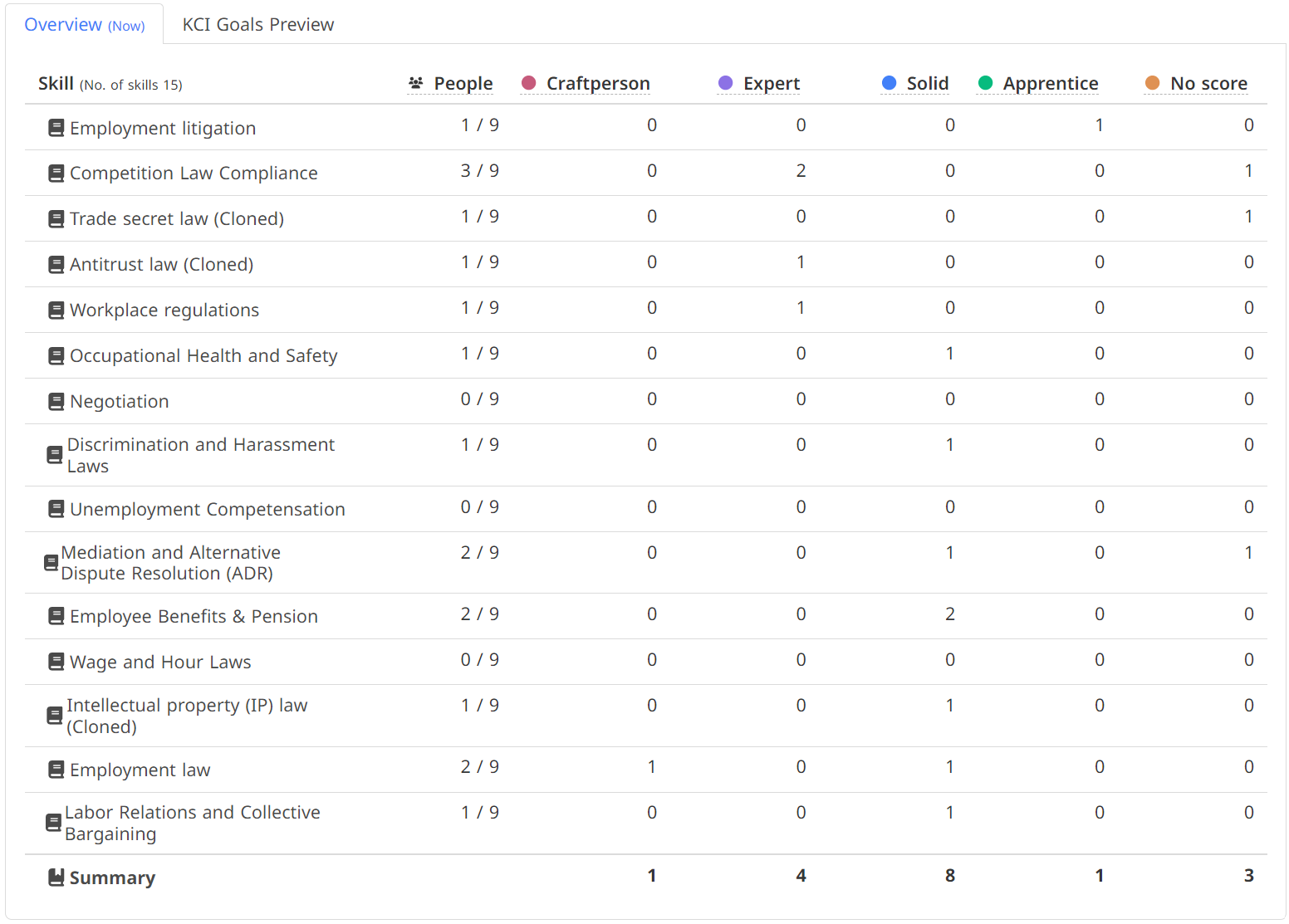Image resolution: width=1289 pixels, height=924 pixels.
Task: Open the KCI Goals Preview tab
Action: (258, 25)
